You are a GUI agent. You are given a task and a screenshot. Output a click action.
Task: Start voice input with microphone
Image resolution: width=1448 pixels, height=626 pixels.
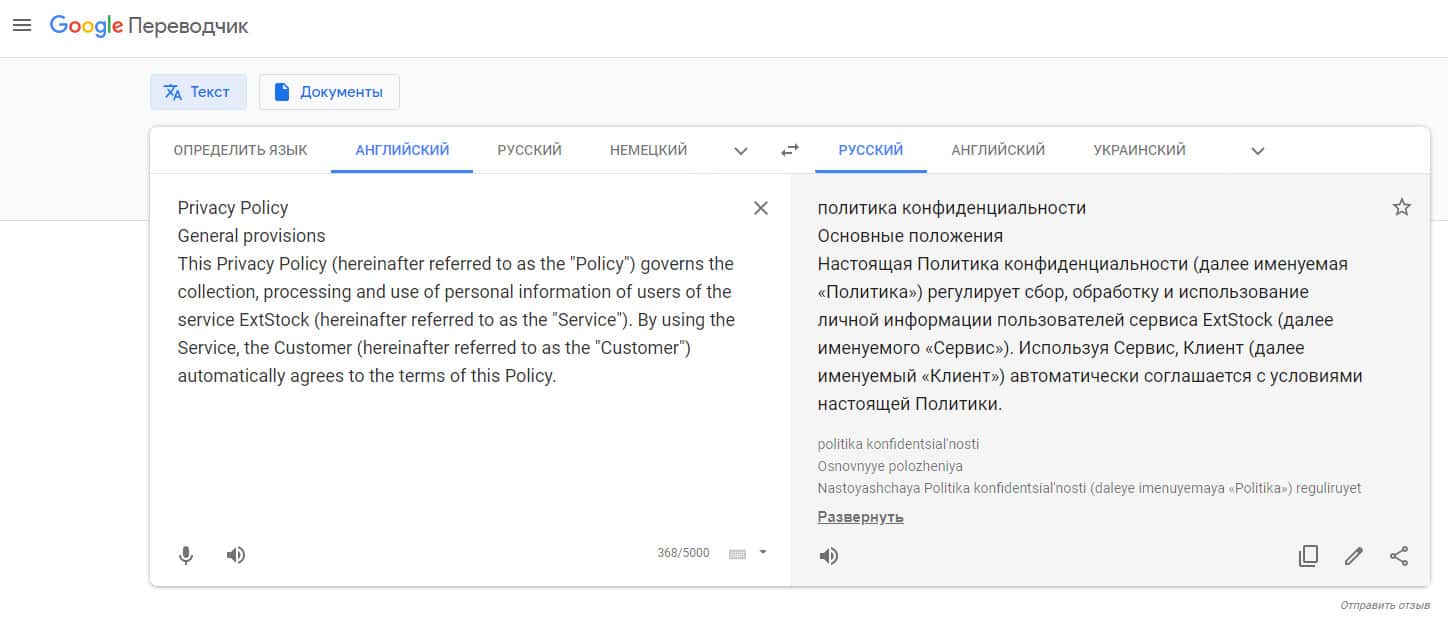[186, 555]
